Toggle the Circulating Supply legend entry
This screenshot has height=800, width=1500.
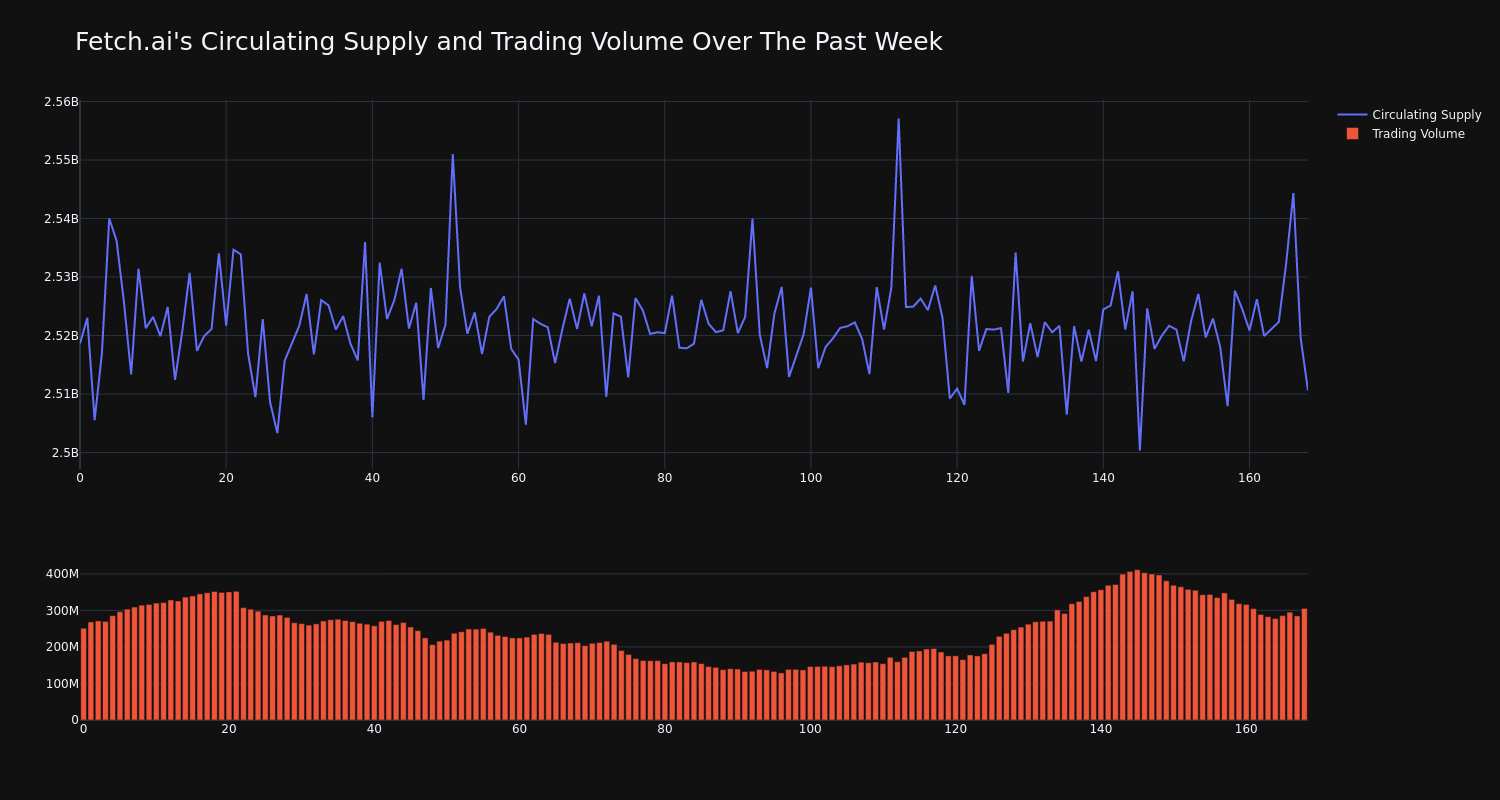1409,115
